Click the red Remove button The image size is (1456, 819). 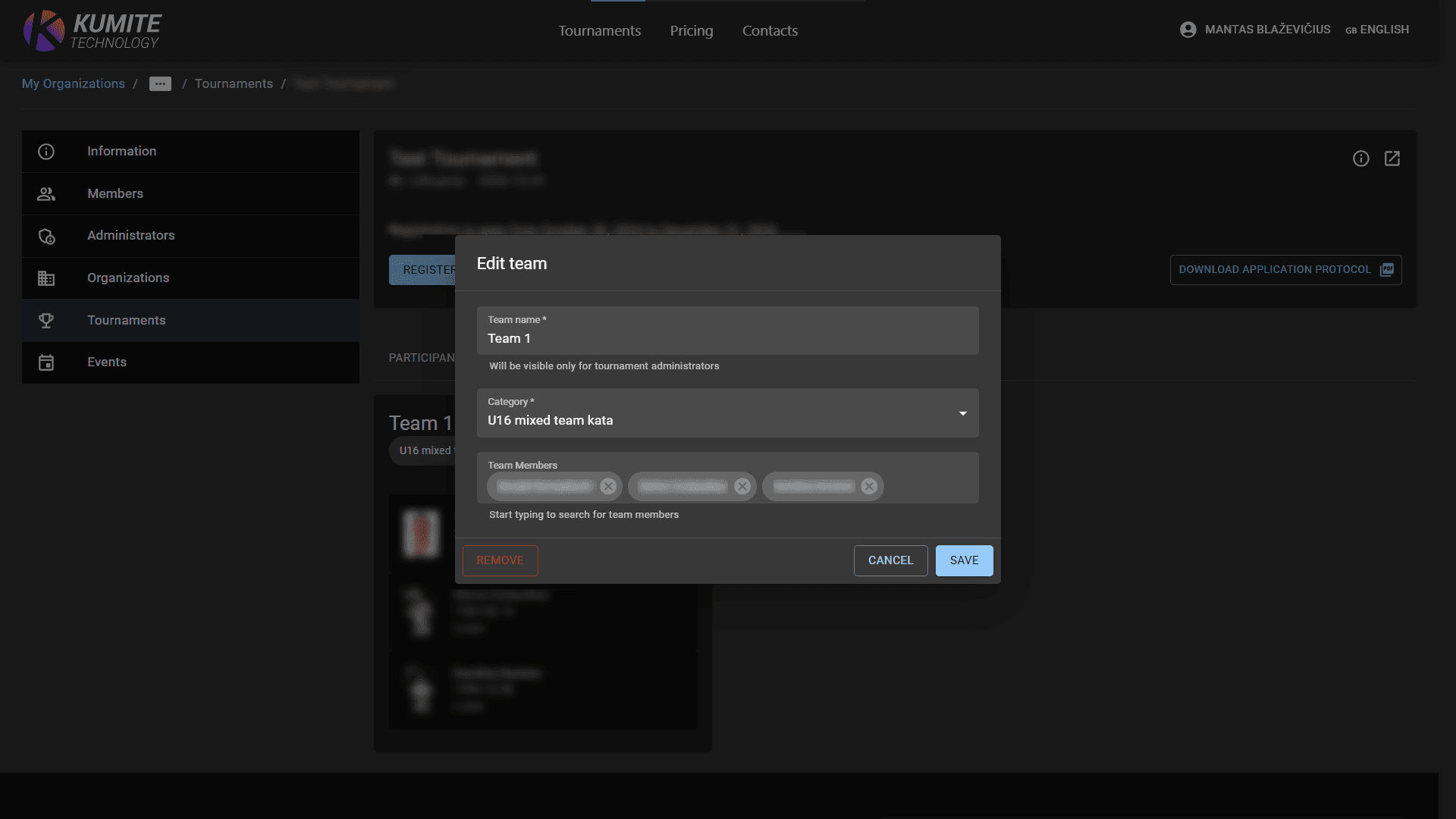500,560
